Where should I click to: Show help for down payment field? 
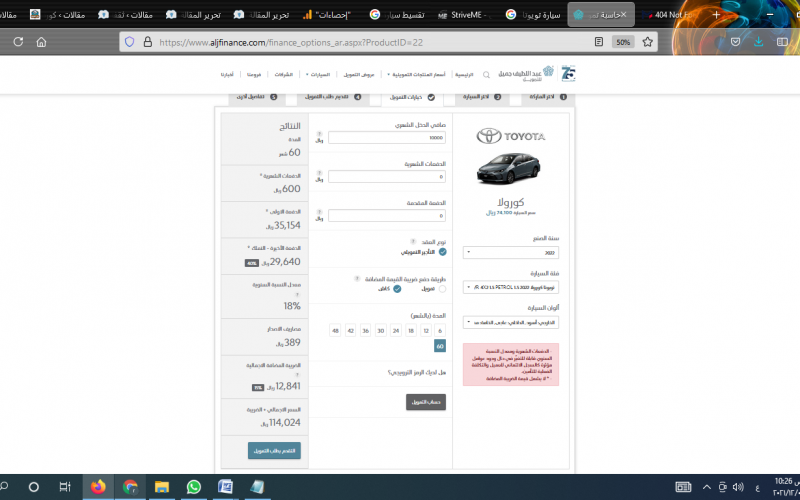[319, 212]
